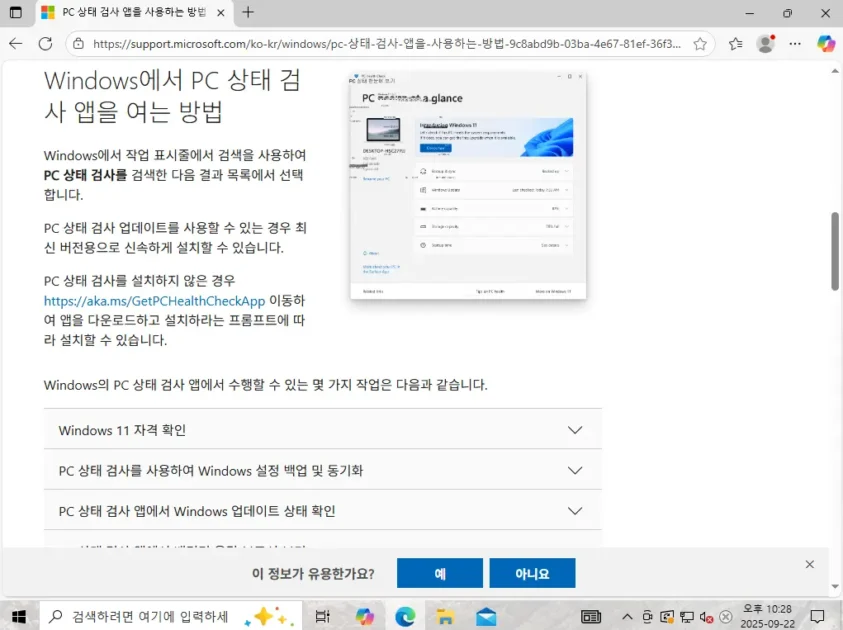
Task: Expand the Windows 설정 백업 및 동기화 section
Action: [322, 470]
